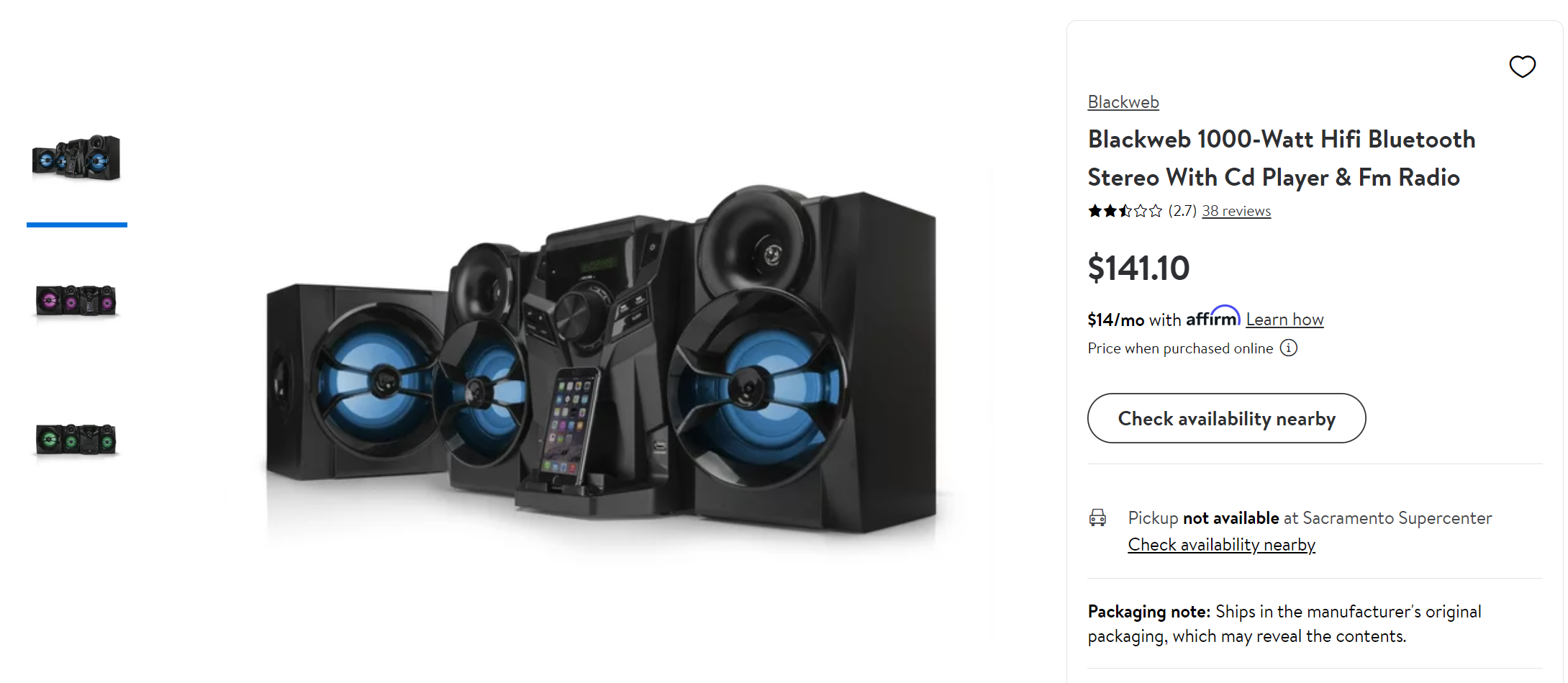Screen dimensions: 1568x683
Task: Select the green-lit stereo thumbnail
Action: 76,438
